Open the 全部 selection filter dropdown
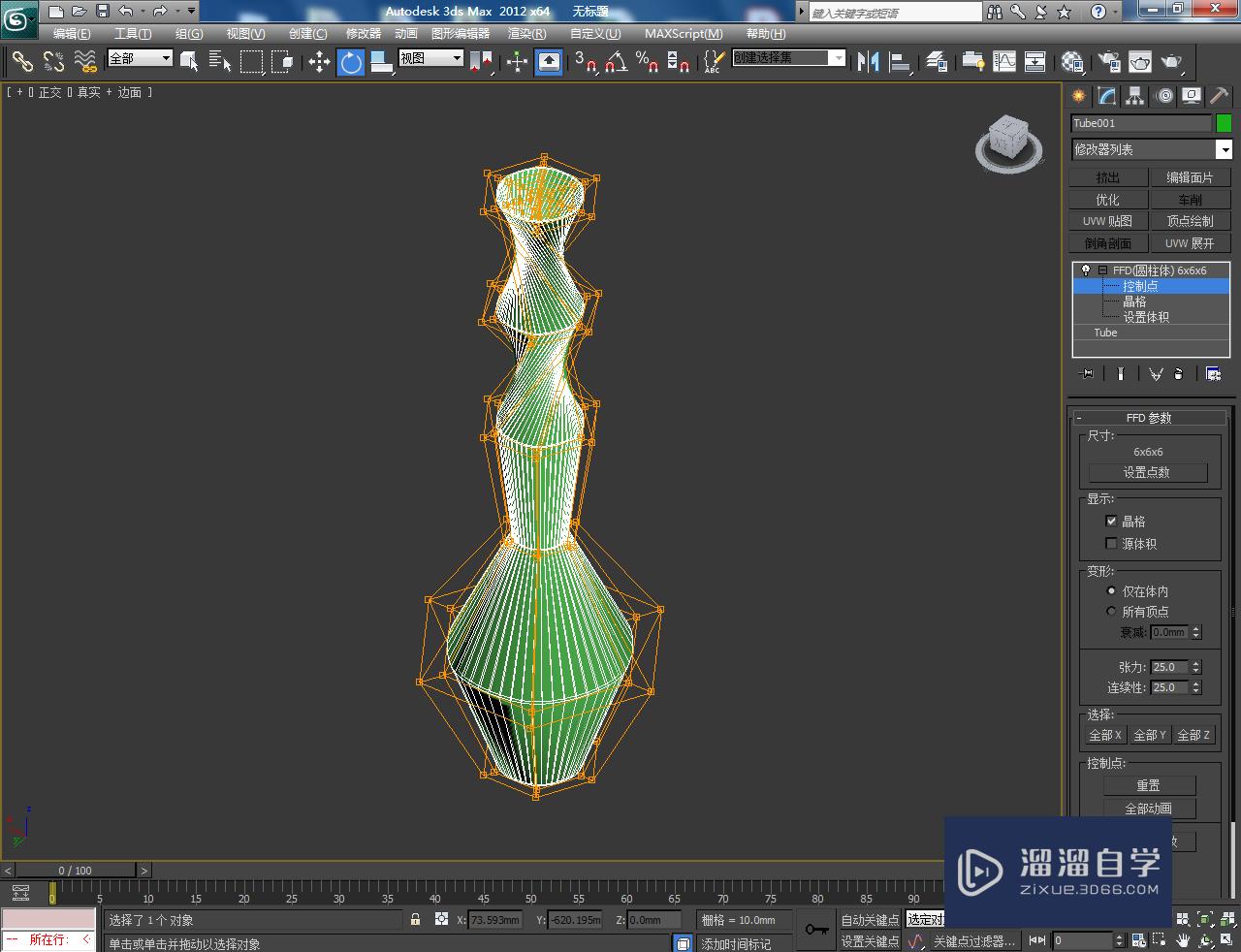Image resolution: width=1241 pixels, height=952 pixels. point(140,58)
